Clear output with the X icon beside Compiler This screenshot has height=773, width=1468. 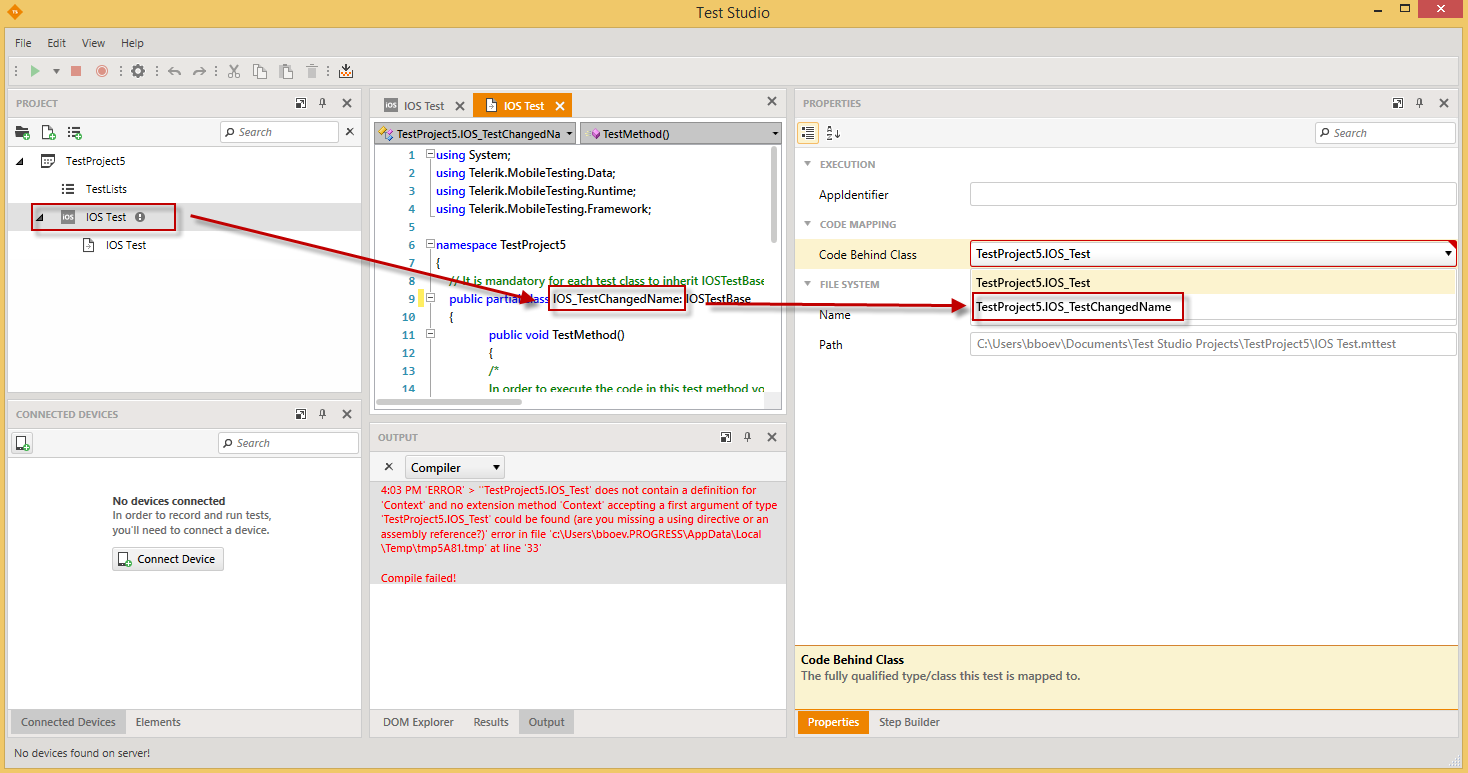tap(389, 467)
